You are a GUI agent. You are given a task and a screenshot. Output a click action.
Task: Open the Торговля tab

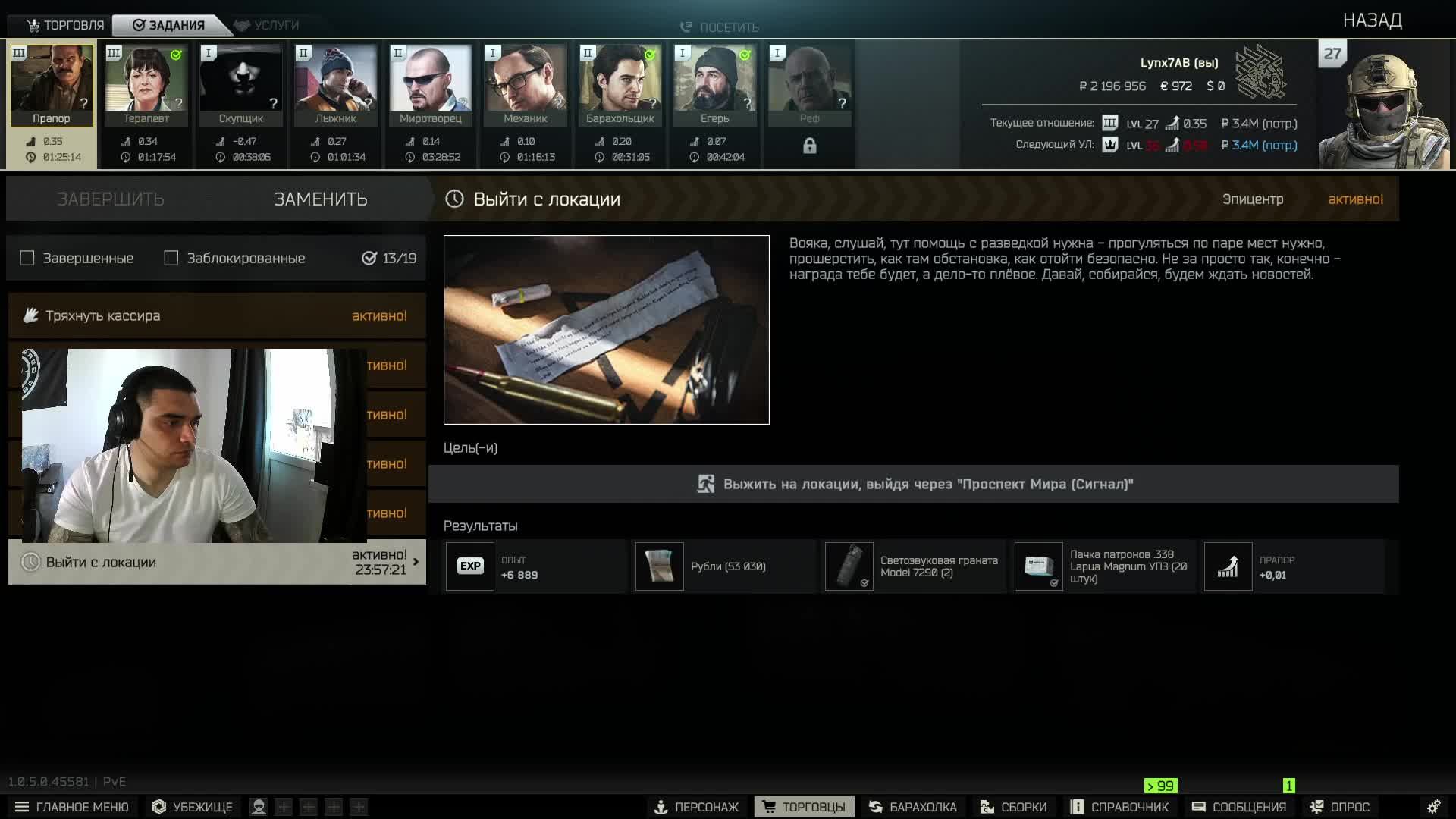[x=66, y=25]
